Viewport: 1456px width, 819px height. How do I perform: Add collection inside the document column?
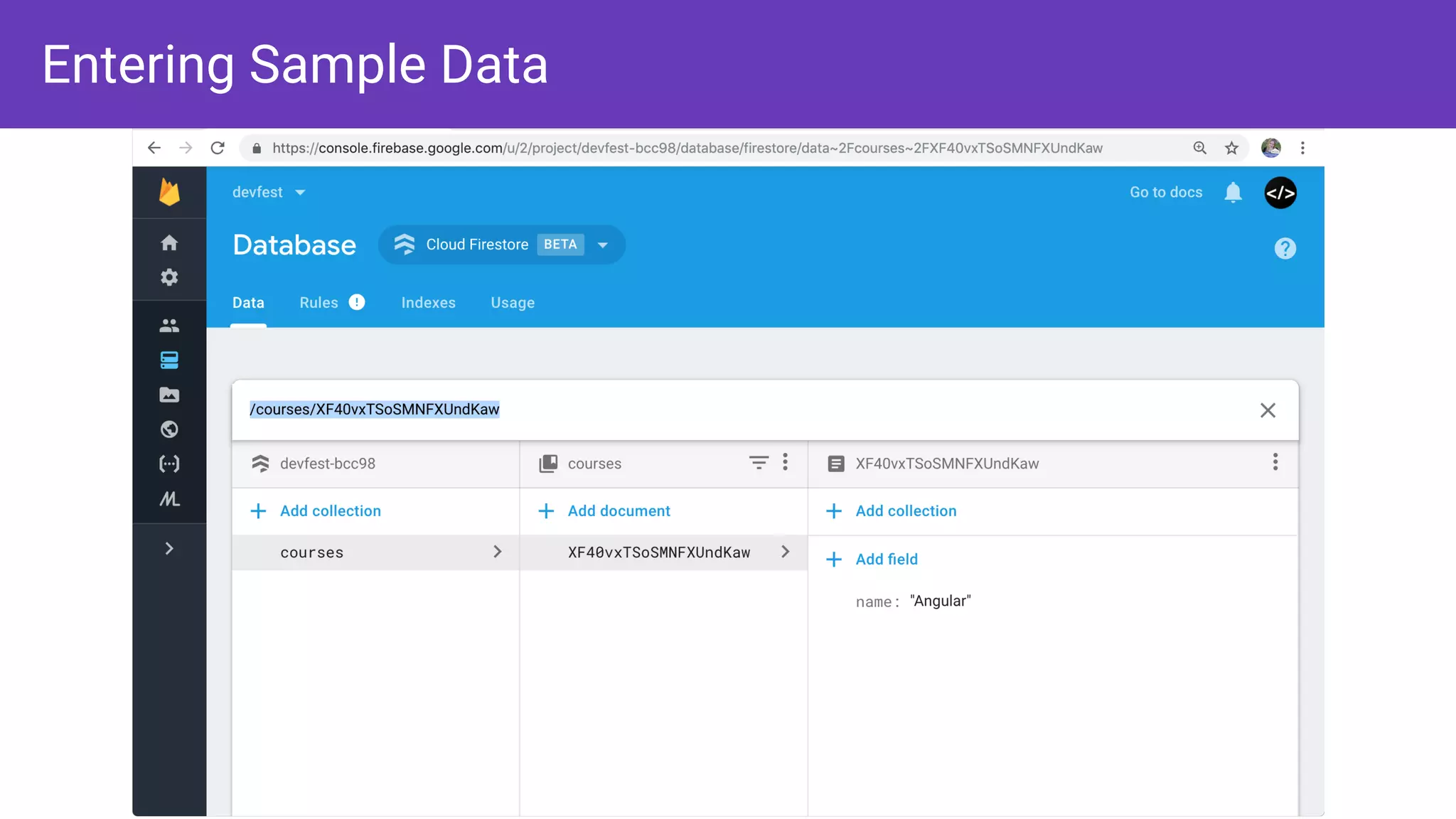[x=892, y=511]
